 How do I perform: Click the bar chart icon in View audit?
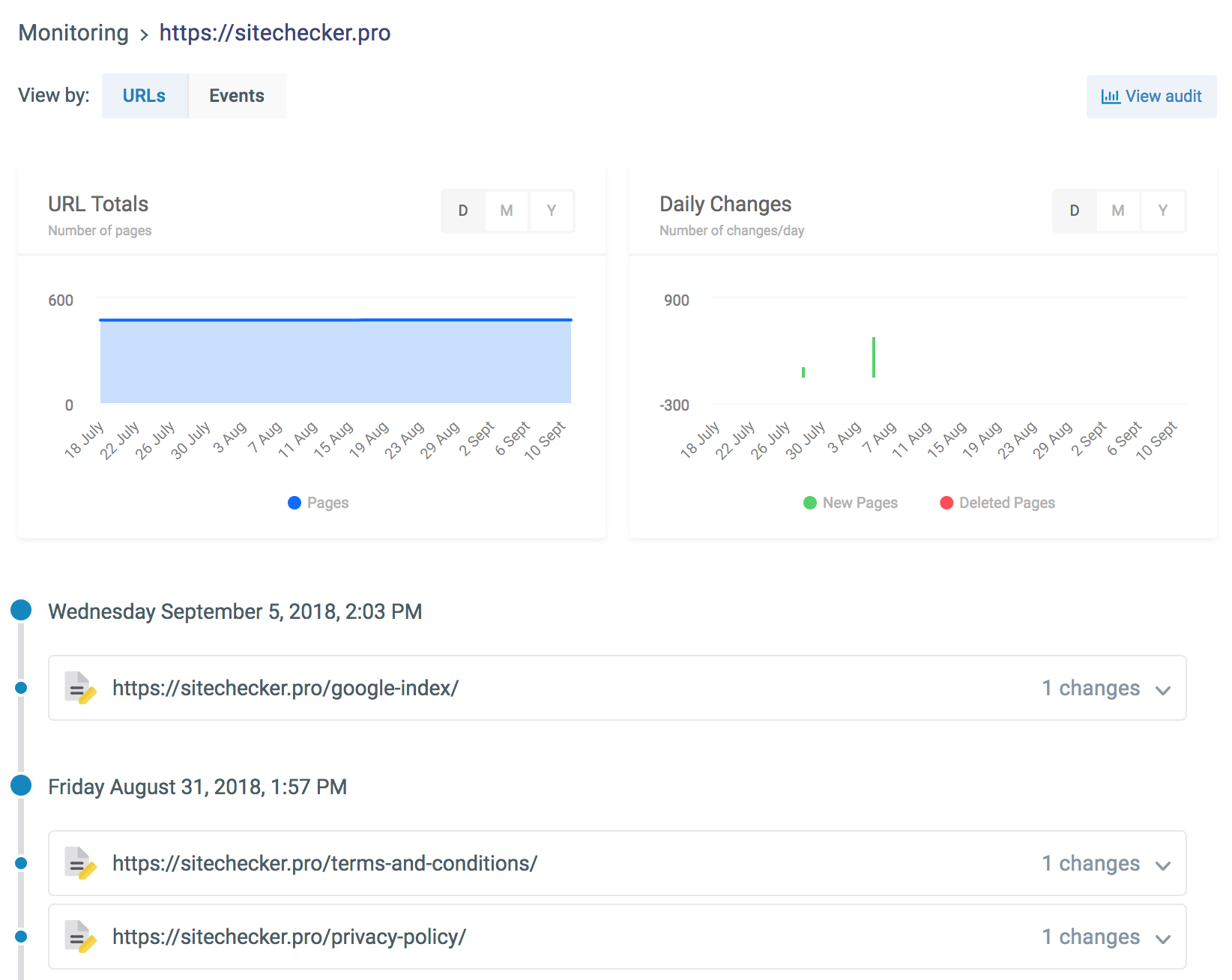point(1110,97)
